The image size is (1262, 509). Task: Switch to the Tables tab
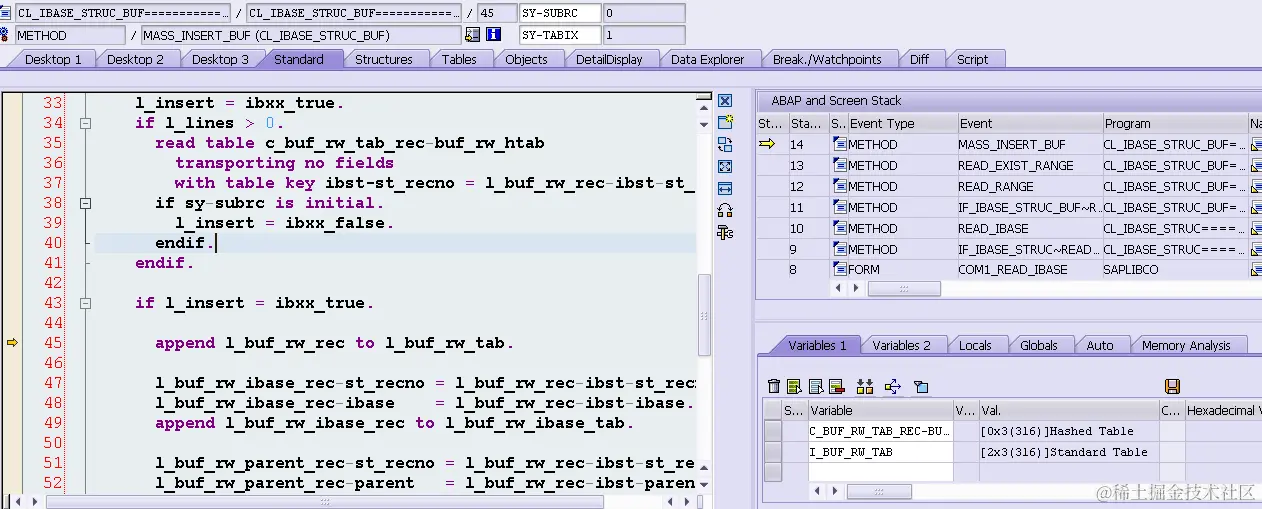tap(459, 59)
